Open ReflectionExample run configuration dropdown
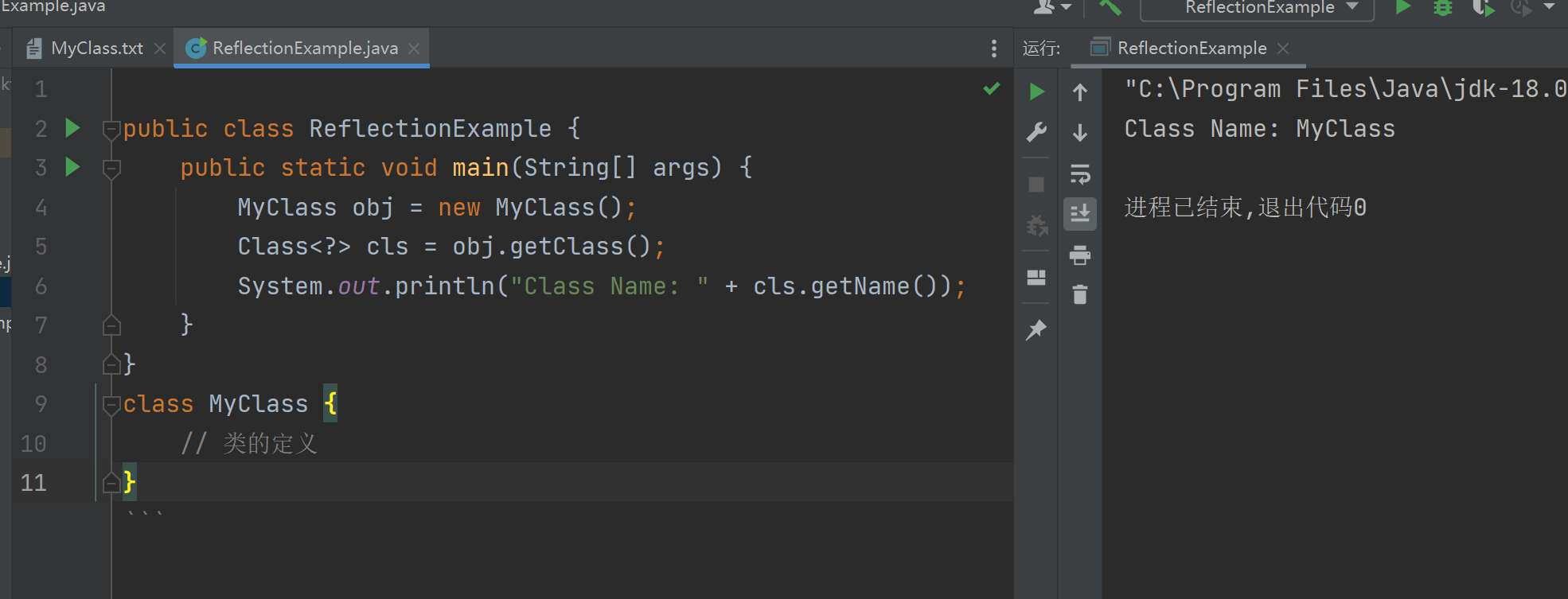 1258,8
